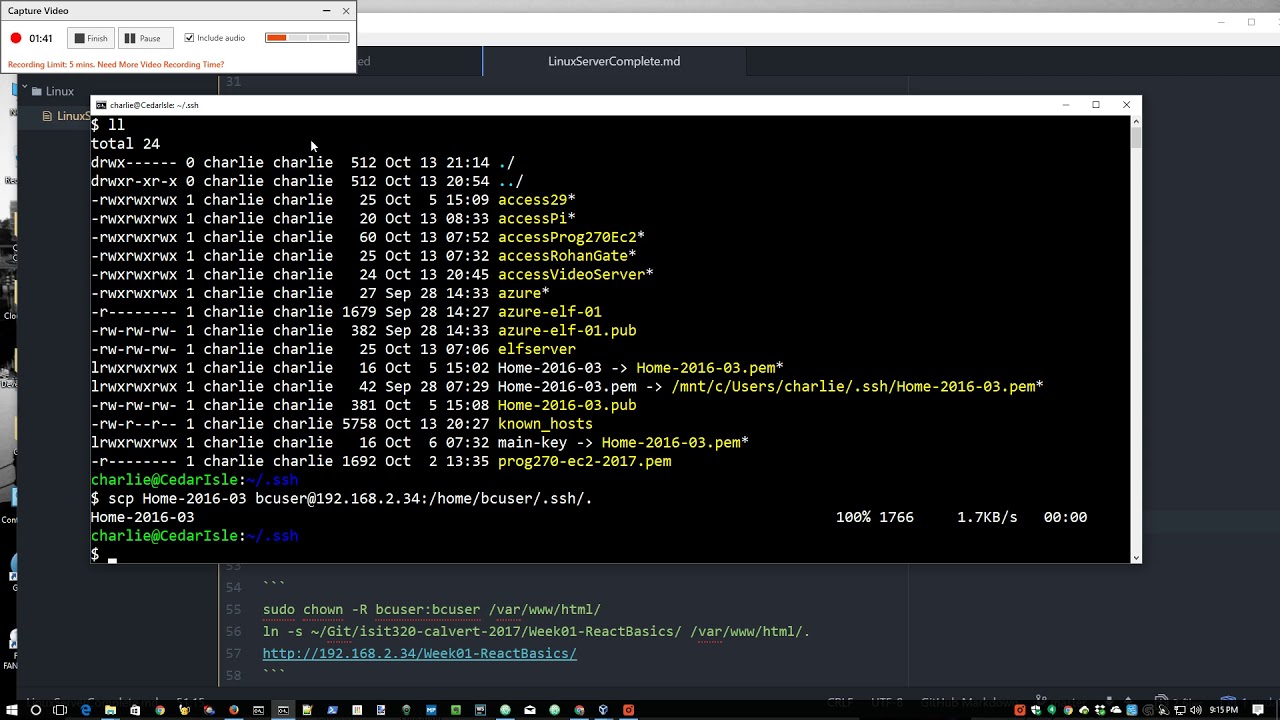The width and height of the screenshot is (1280, 720).
Task: Click the elfserver file name in terminal
Action: click(x=537, y=349)
